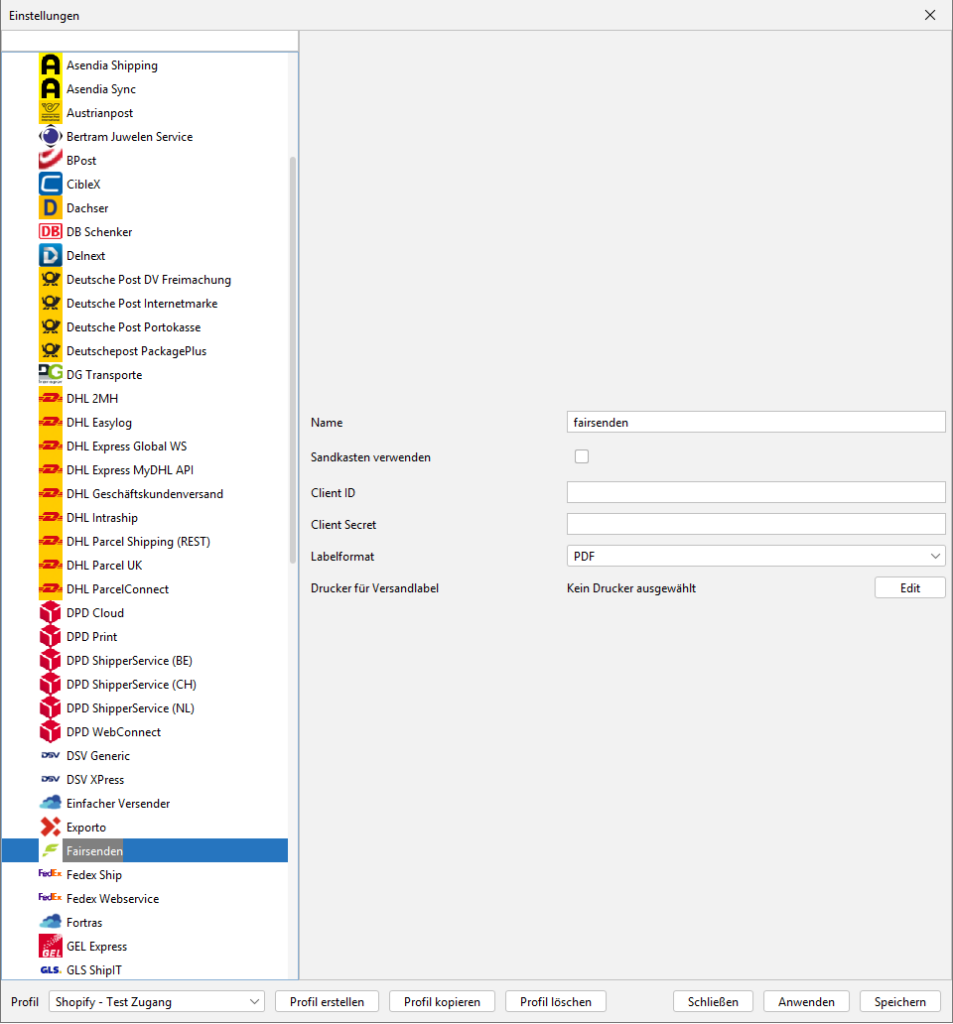Click the Profil erstellen button
Viewport: 953px width, 1024px height.
click(x=326, y=1002)
